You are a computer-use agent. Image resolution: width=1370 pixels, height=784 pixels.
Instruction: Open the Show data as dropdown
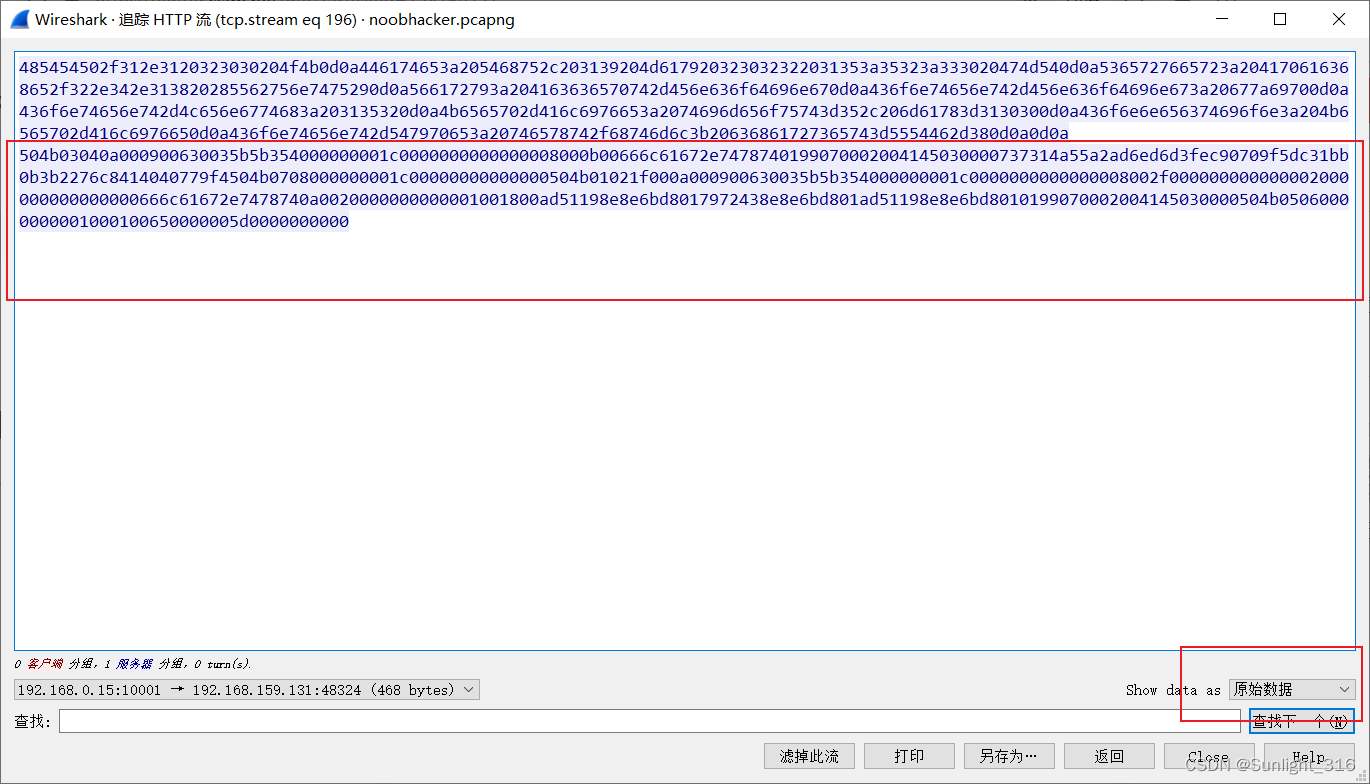1292,689
